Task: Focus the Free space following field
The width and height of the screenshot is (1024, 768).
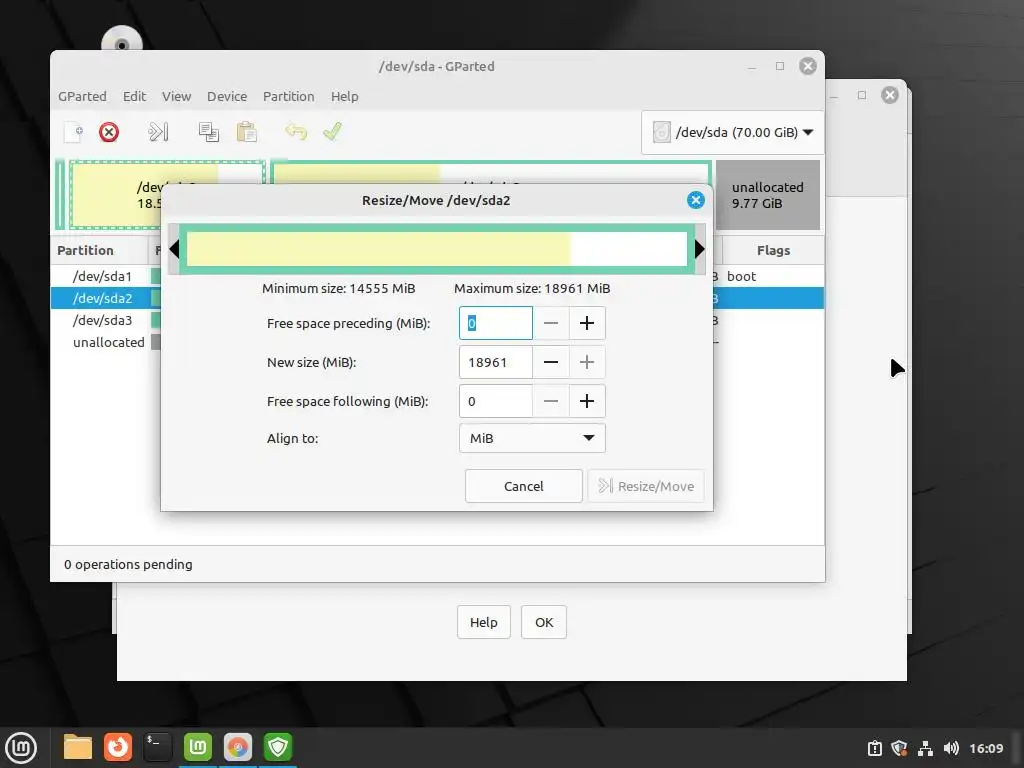Action: pyautogui.click(x=496, y=401)
